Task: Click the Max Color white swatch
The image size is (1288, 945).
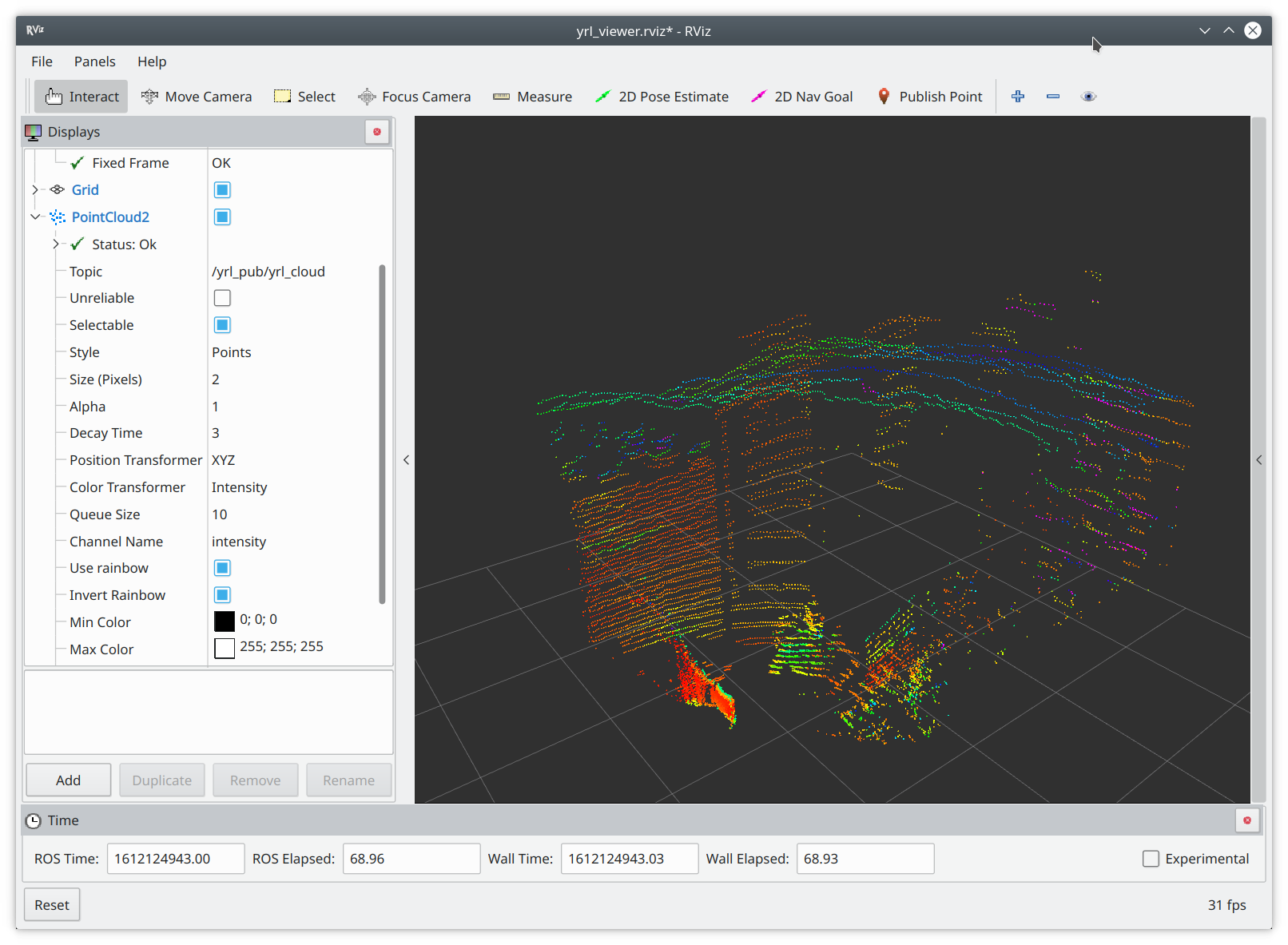Action: [x=225, y=648]
